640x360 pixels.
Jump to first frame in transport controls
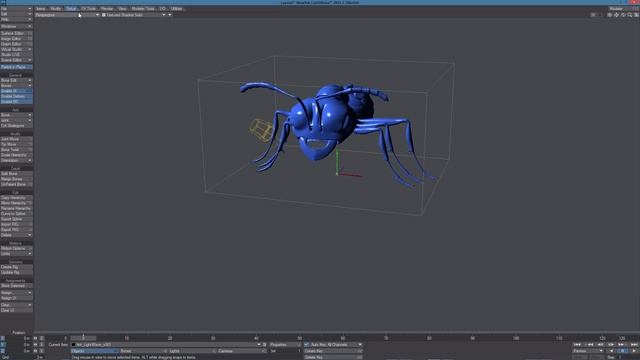[x=577, y=345]
